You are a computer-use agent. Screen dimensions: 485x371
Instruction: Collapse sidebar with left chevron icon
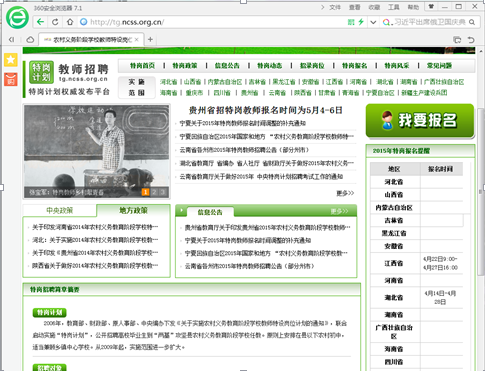12,40
